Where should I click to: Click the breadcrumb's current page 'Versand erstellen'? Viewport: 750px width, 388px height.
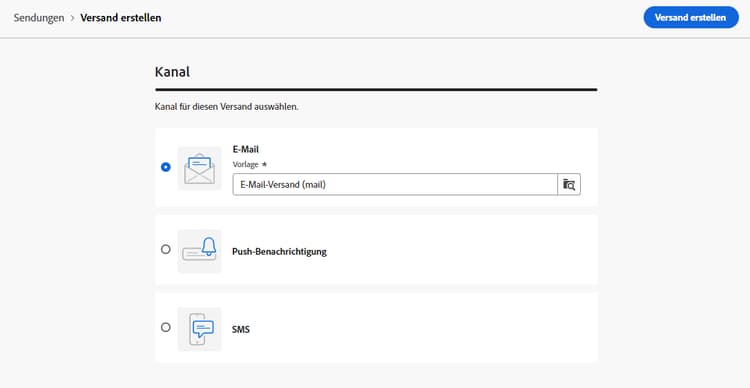pyautogui.click(x=121, y=18)
